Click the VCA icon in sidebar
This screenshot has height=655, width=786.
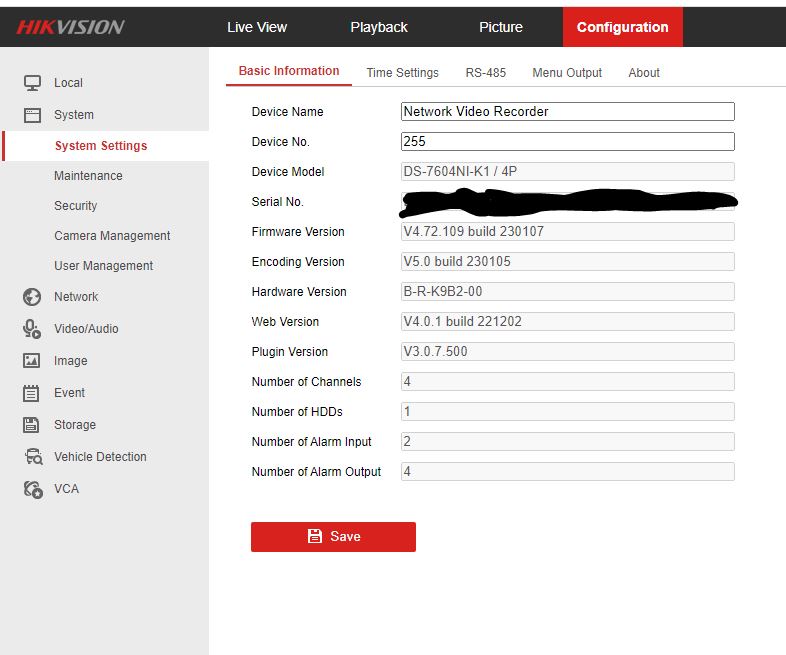(32, 489)
